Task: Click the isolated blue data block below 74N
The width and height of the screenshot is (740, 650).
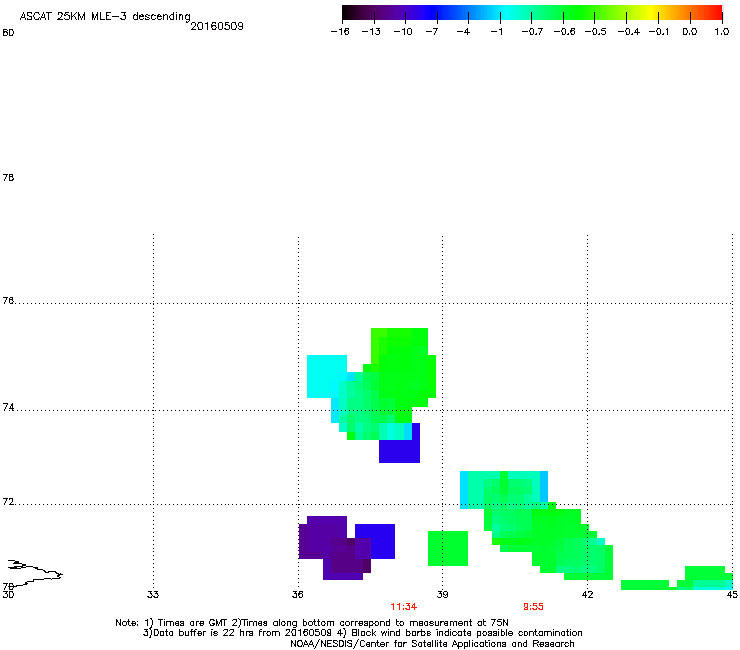Action: (x=399, y=451)
